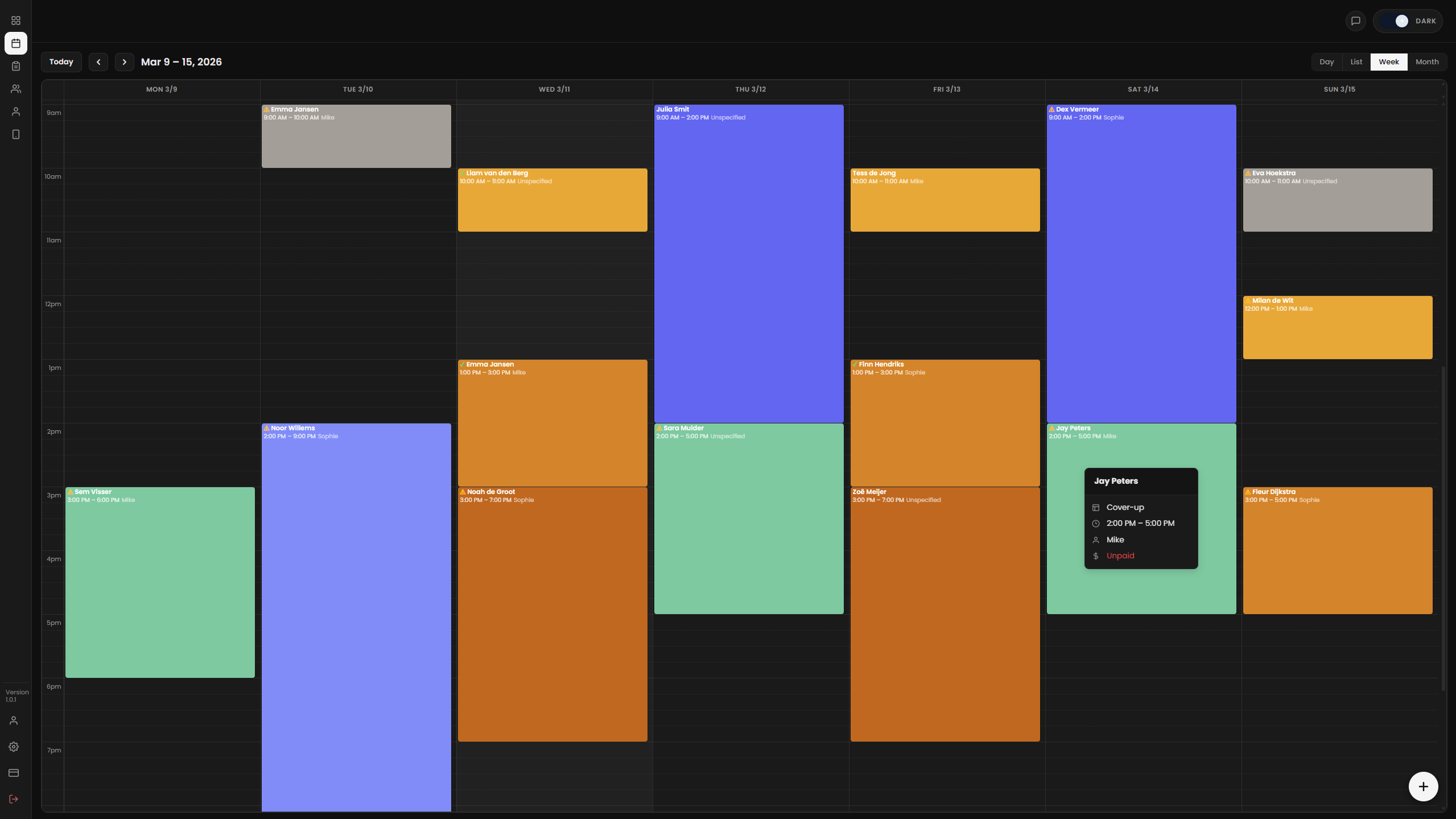Image resolution: width=1456 pixels, height=819 pixels.
Task: Open the single client profile icon
Action: [x=15, y=112]
